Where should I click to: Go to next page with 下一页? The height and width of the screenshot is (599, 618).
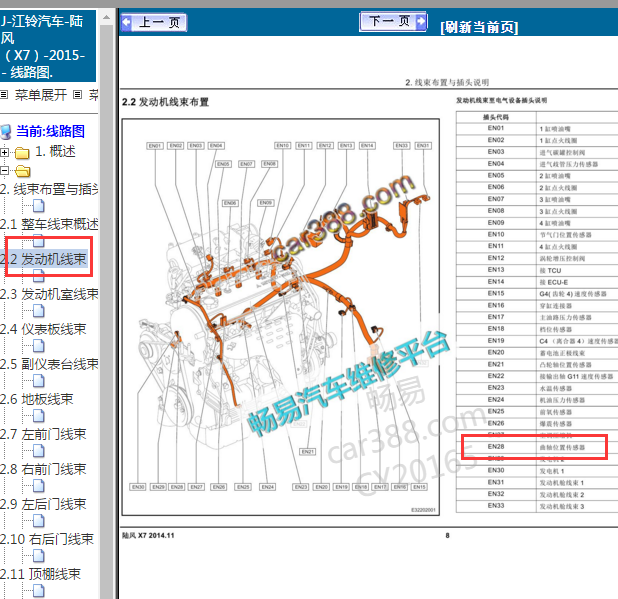tap(389, 22)
